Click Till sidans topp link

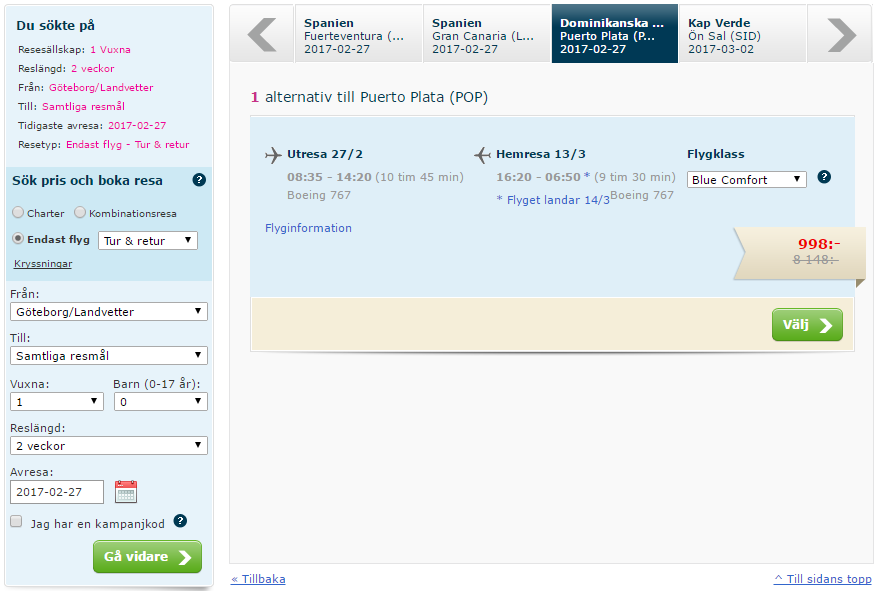pyautogui.click(x=823, y=579)
